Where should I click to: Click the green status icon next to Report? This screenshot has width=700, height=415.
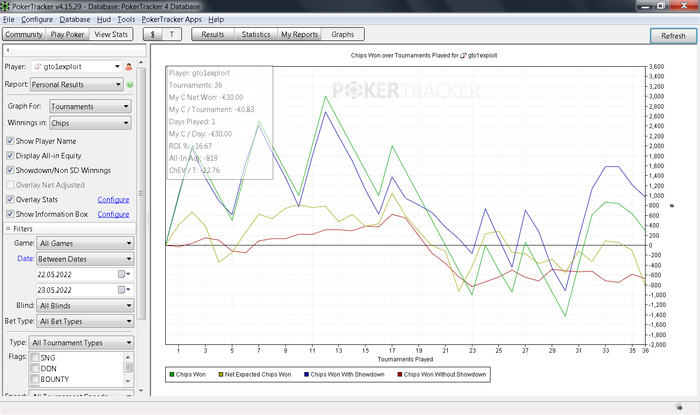click(130, 84)
